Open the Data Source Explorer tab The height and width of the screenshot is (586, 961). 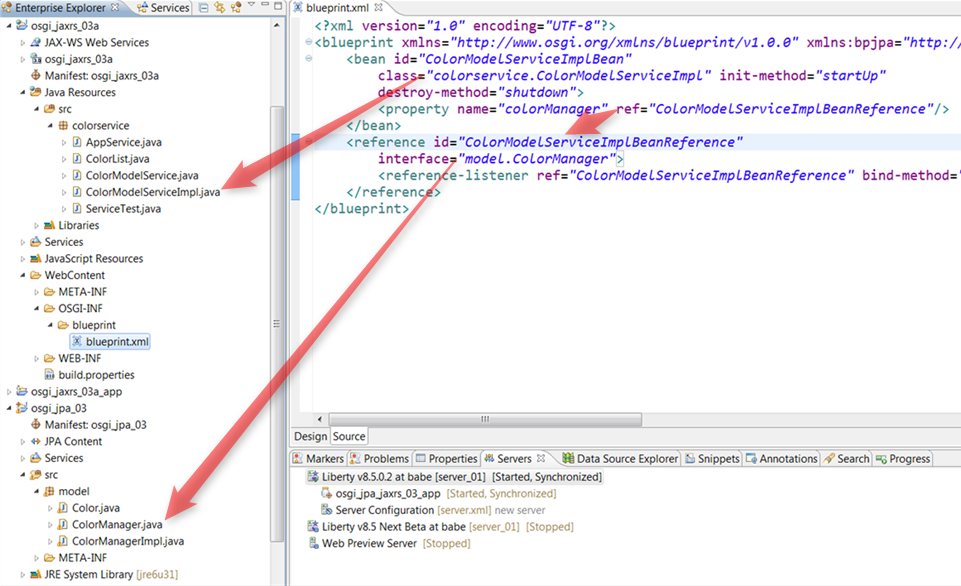point(620,459)
